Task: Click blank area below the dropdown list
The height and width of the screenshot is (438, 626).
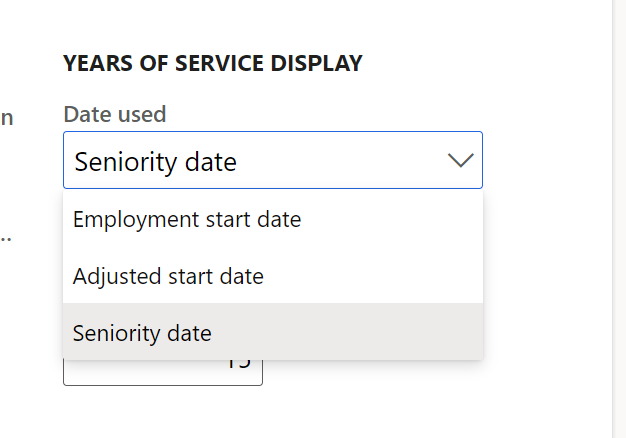Action: click(x=400, y=405)
